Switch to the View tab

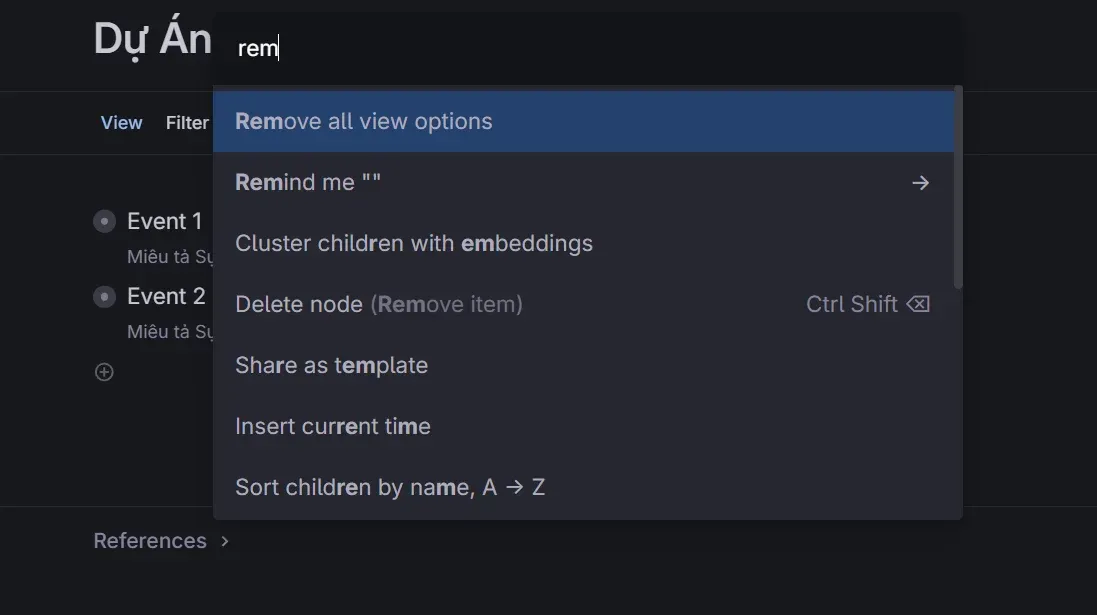pos(121,123)
